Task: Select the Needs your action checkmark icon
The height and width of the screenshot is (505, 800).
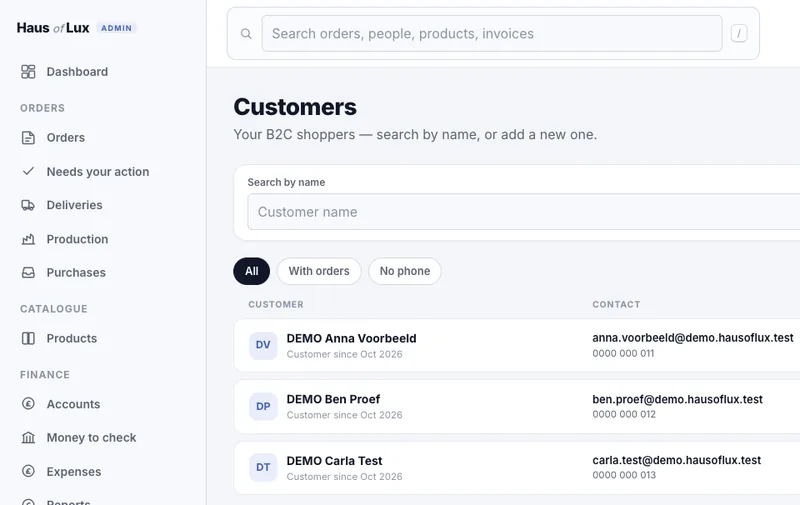Action: [28, 171]
